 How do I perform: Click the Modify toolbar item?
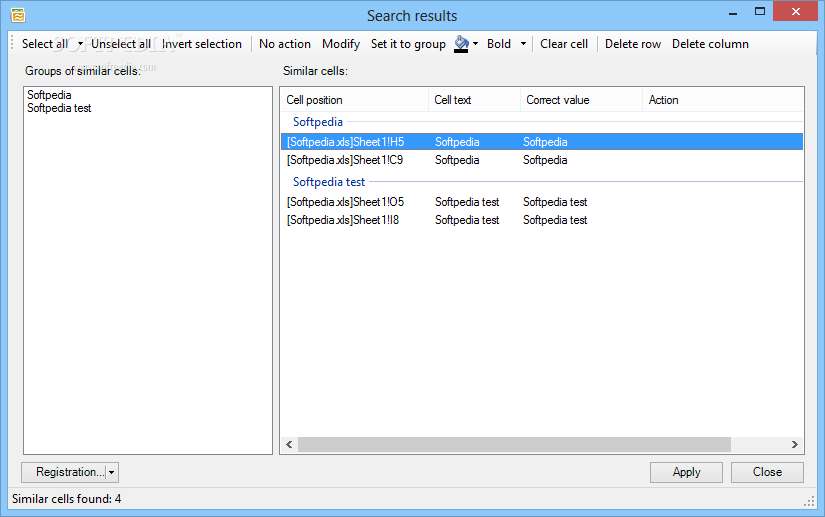pos(341,44)
